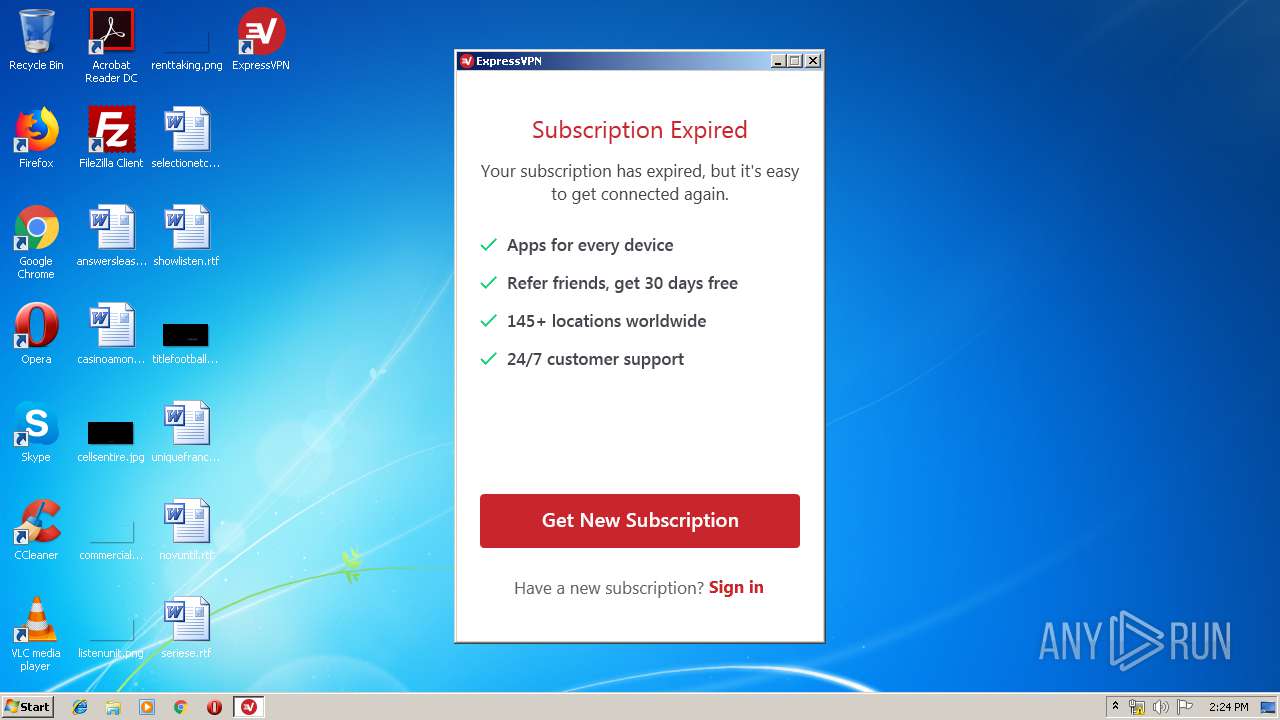The height and width of the screenshot is (720, 1280).
Task: Click the ExpressVPN title bar logo icon
Action: tap(466, 61)
